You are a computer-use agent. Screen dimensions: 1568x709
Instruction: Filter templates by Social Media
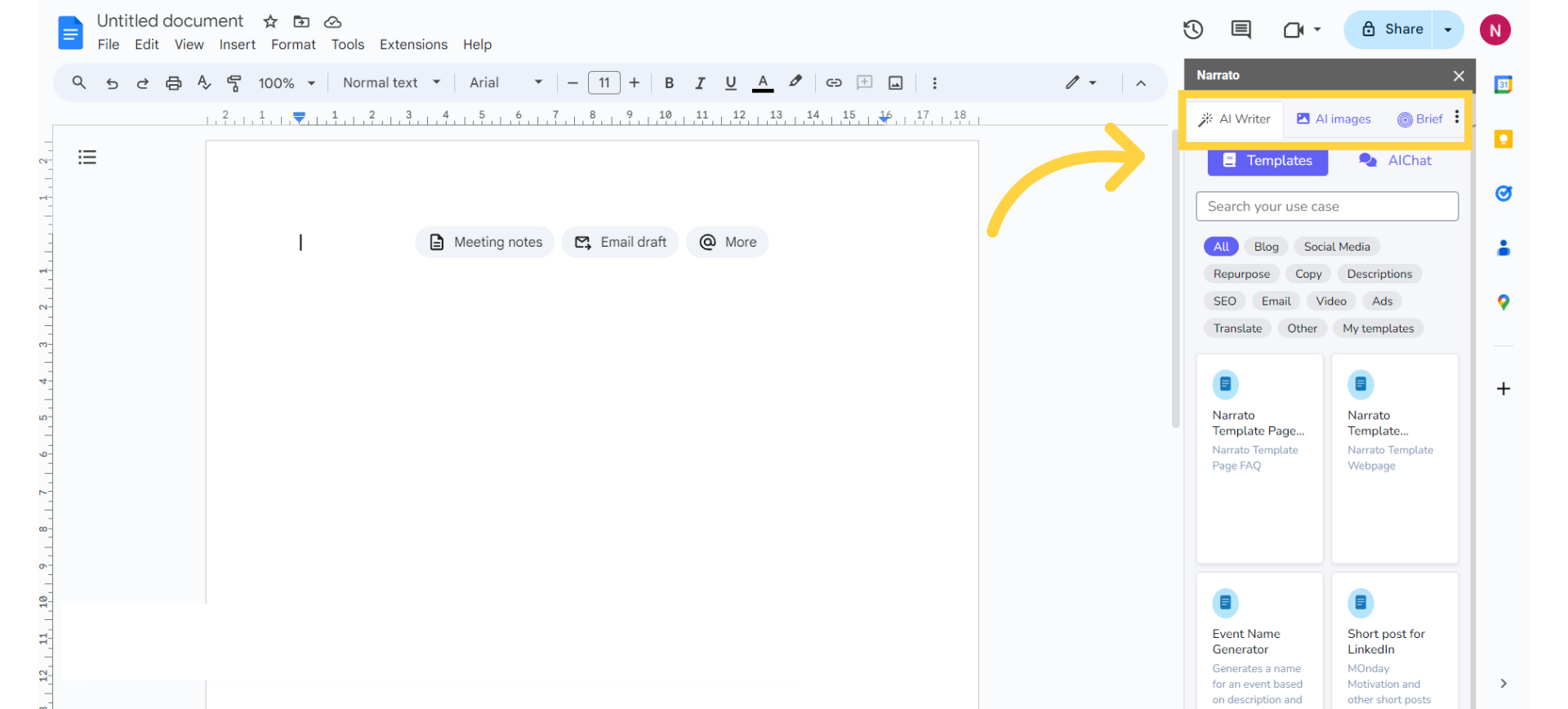coord(1337,247)
